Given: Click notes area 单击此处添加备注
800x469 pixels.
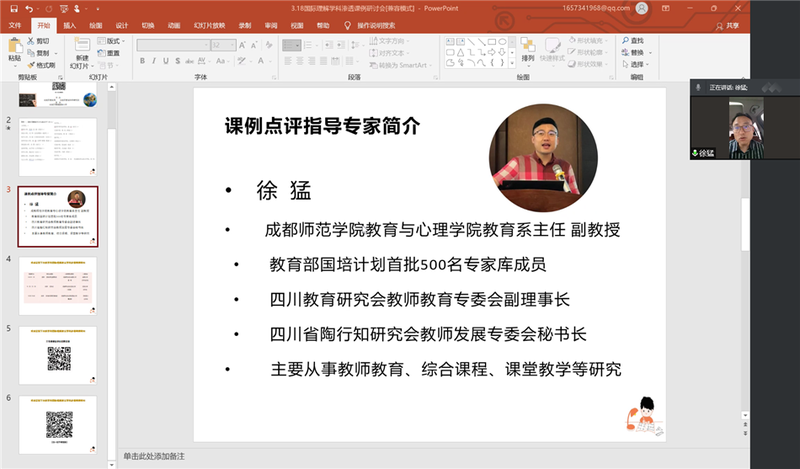Looking at the screenshot, I should pyautogui.click(x=154, y=456).
